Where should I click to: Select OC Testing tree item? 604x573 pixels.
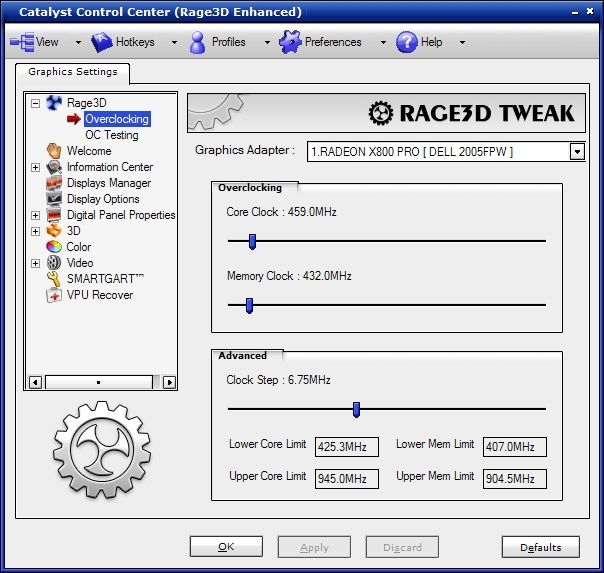112,135
